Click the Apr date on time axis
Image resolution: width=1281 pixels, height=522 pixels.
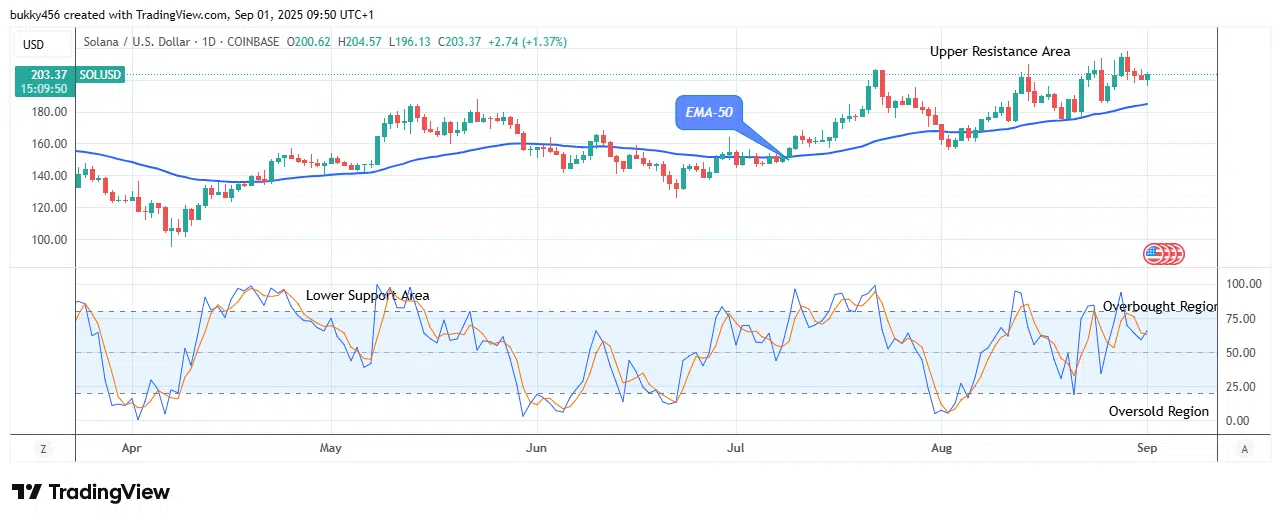[x=130, y=448]
